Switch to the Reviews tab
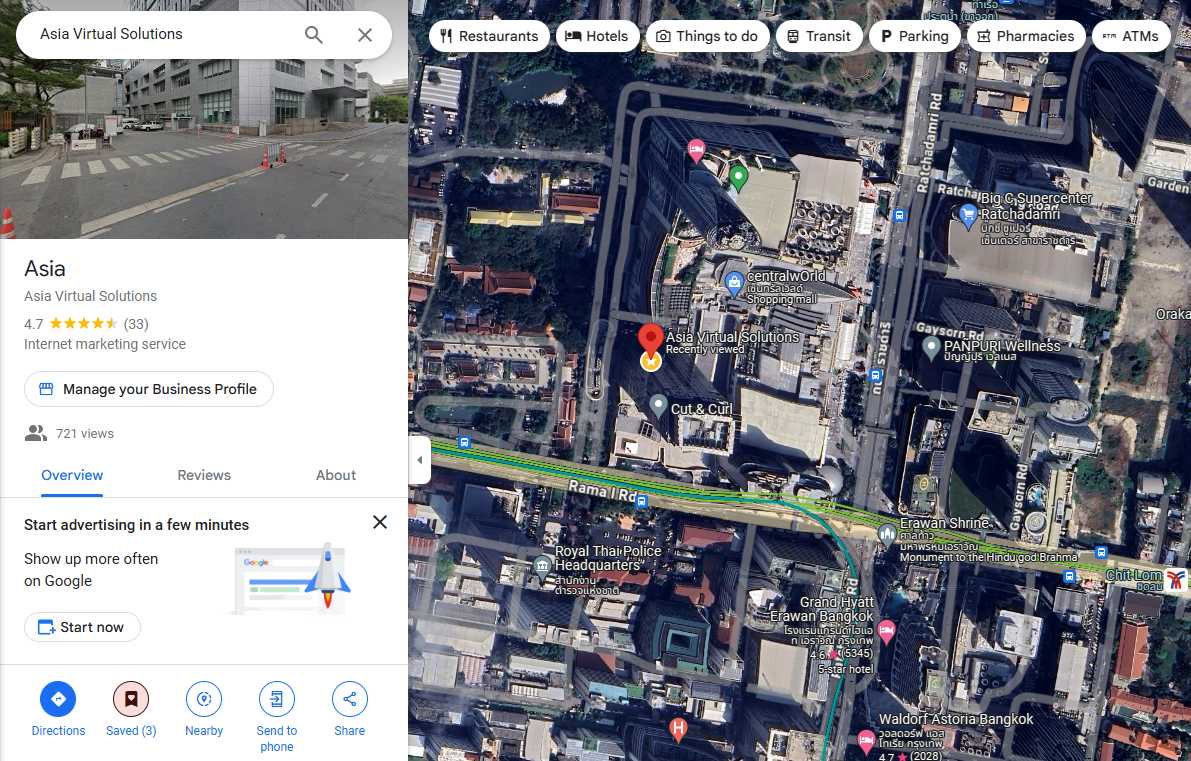The image size is (1191, 761). click(204, 475)
